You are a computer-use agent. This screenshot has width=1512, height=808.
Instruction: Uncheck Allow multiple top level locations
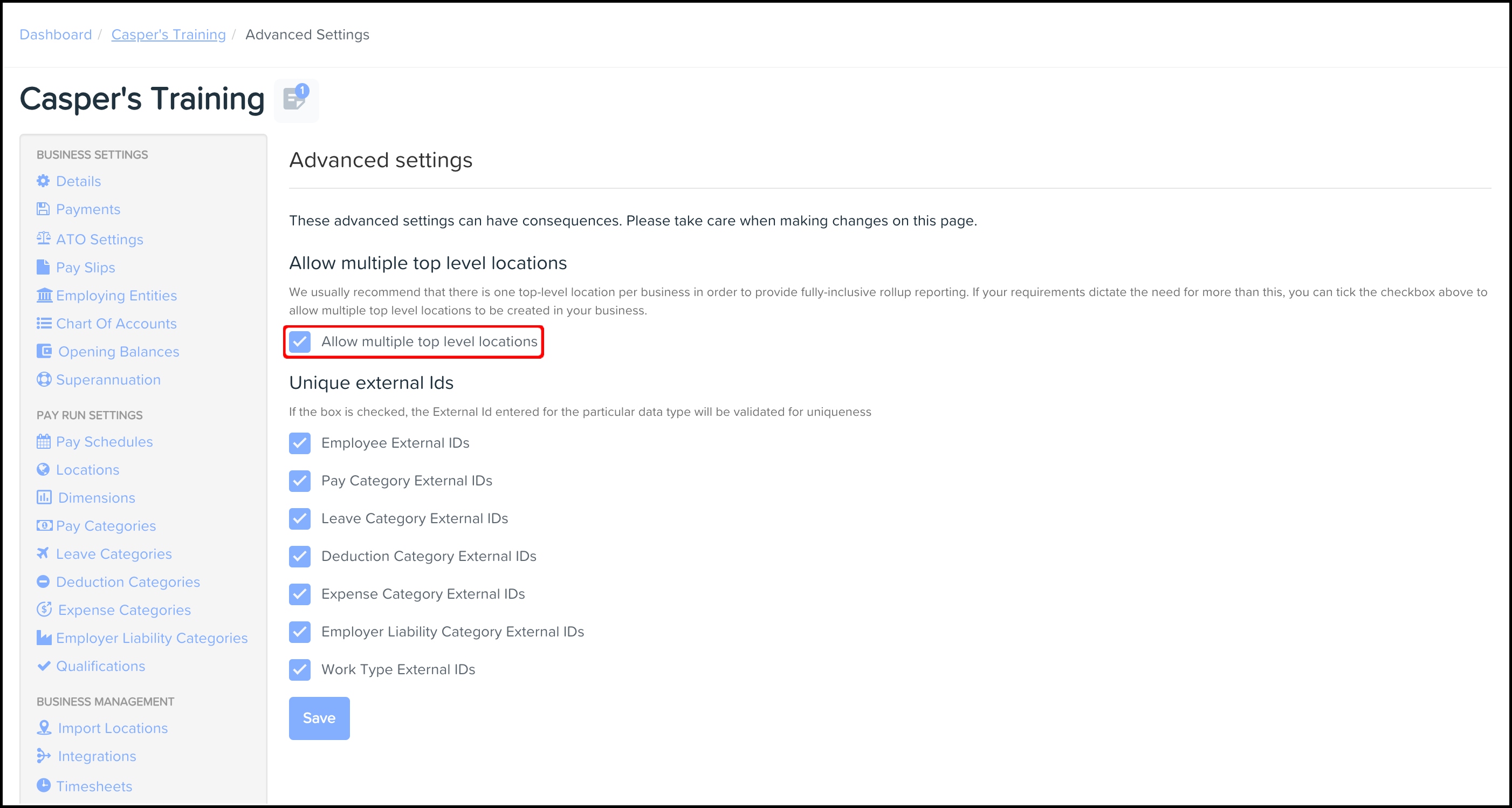(x=300, y=342)
